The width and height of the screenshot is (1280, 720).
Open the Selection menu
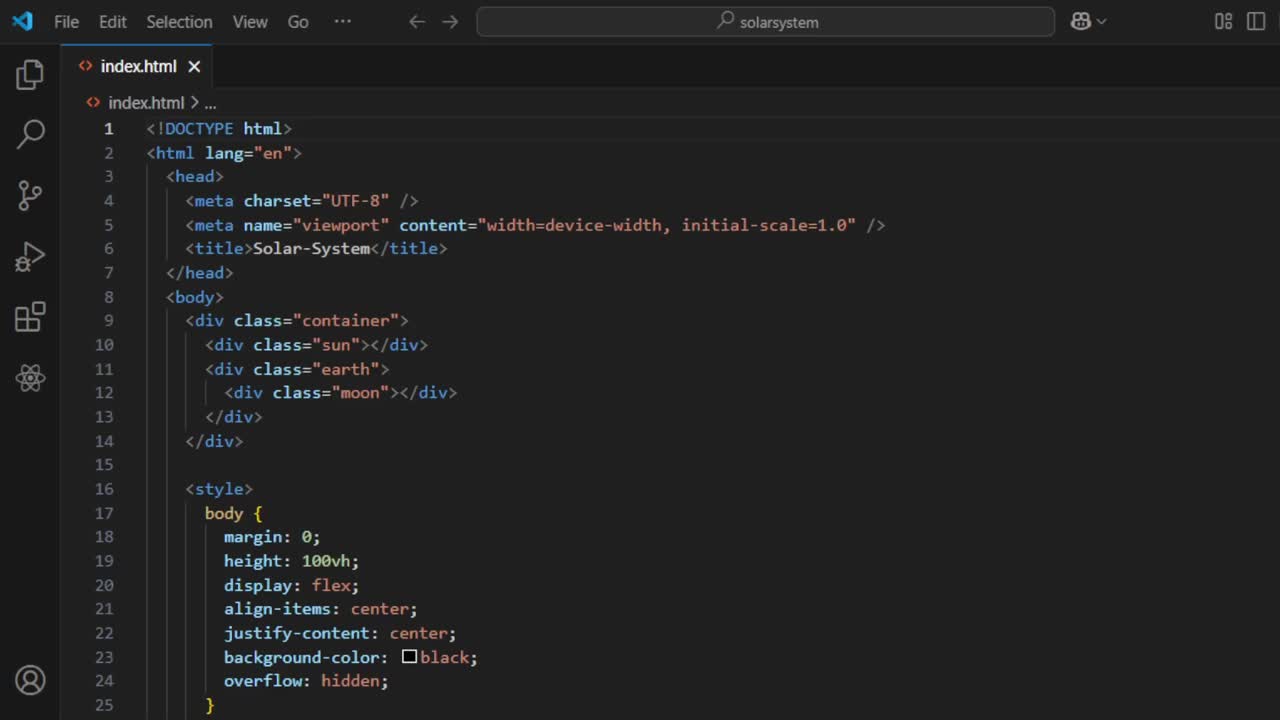(x=179, y=22)
